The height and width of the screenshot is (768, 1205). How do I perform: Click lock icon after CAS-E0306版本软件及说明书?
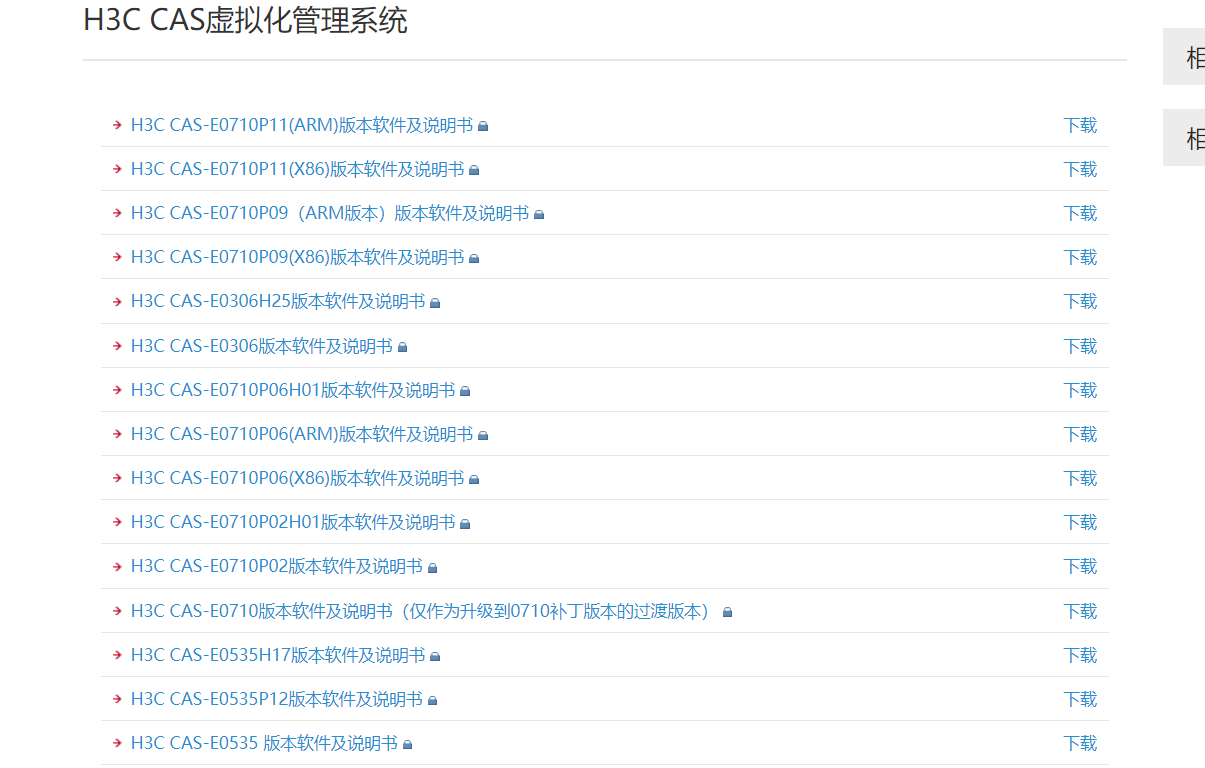[403, 347]
